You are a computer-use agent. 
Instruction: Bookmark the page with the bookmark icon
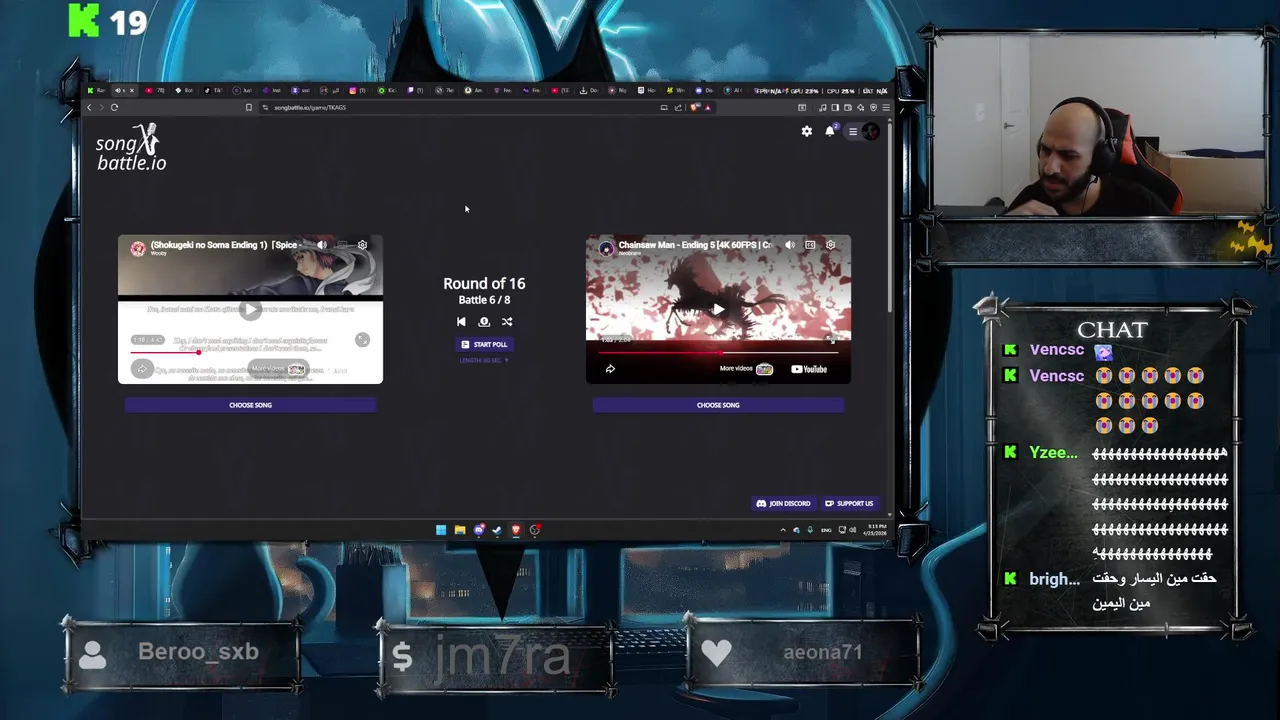(x=249, y=107)
